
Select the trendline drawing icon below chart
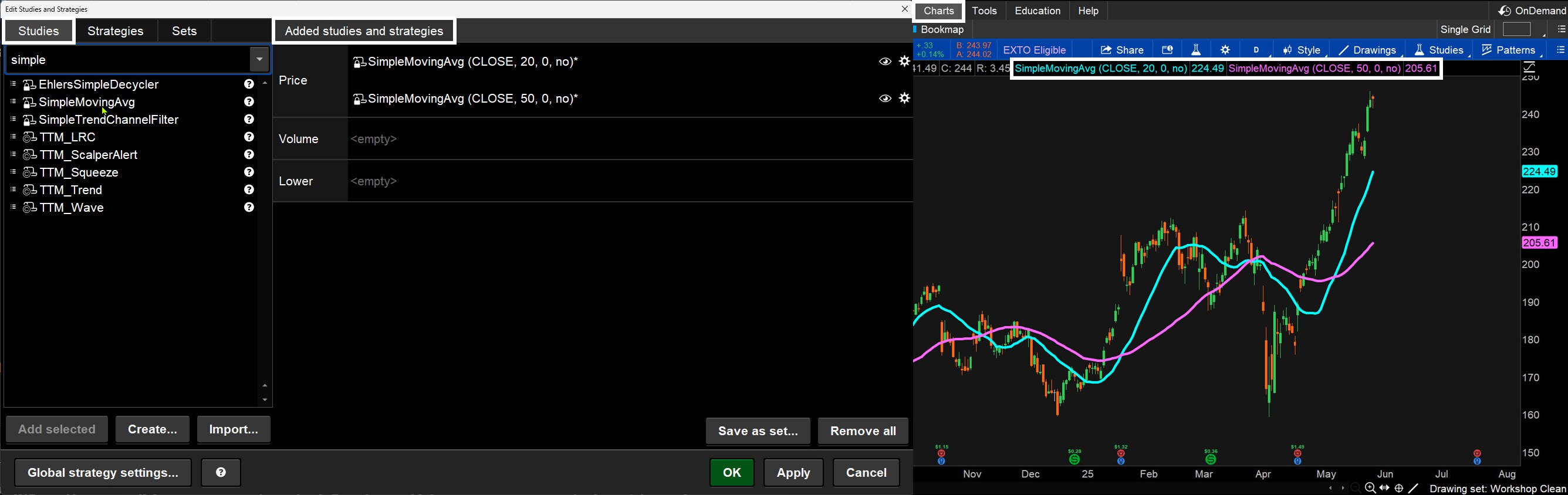point(1414,489)
